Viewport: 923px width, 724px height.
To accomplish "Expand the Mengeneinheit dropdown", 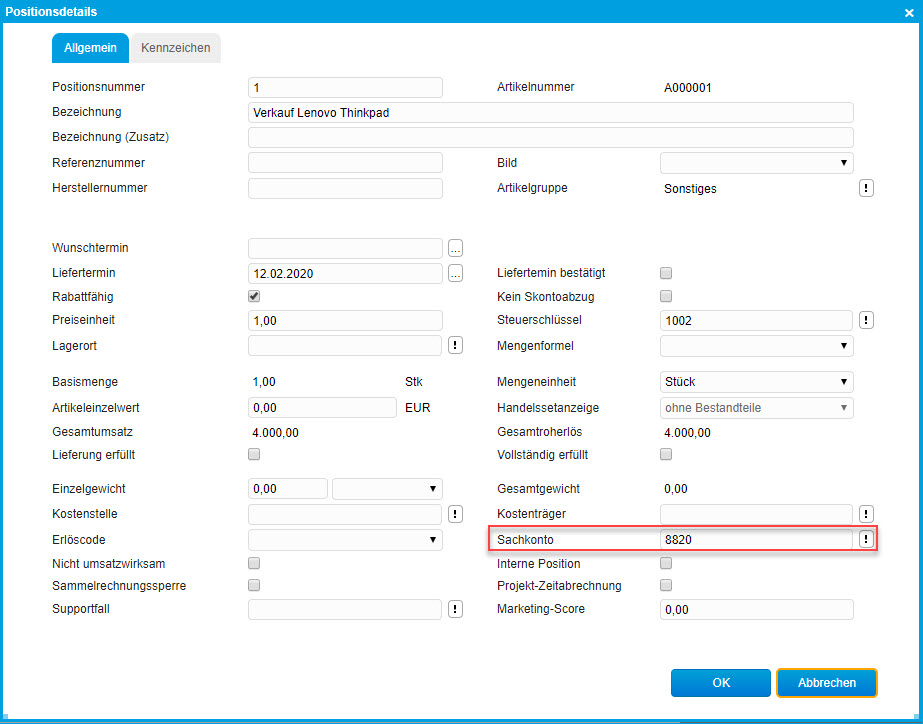I will tap(756, 382).
